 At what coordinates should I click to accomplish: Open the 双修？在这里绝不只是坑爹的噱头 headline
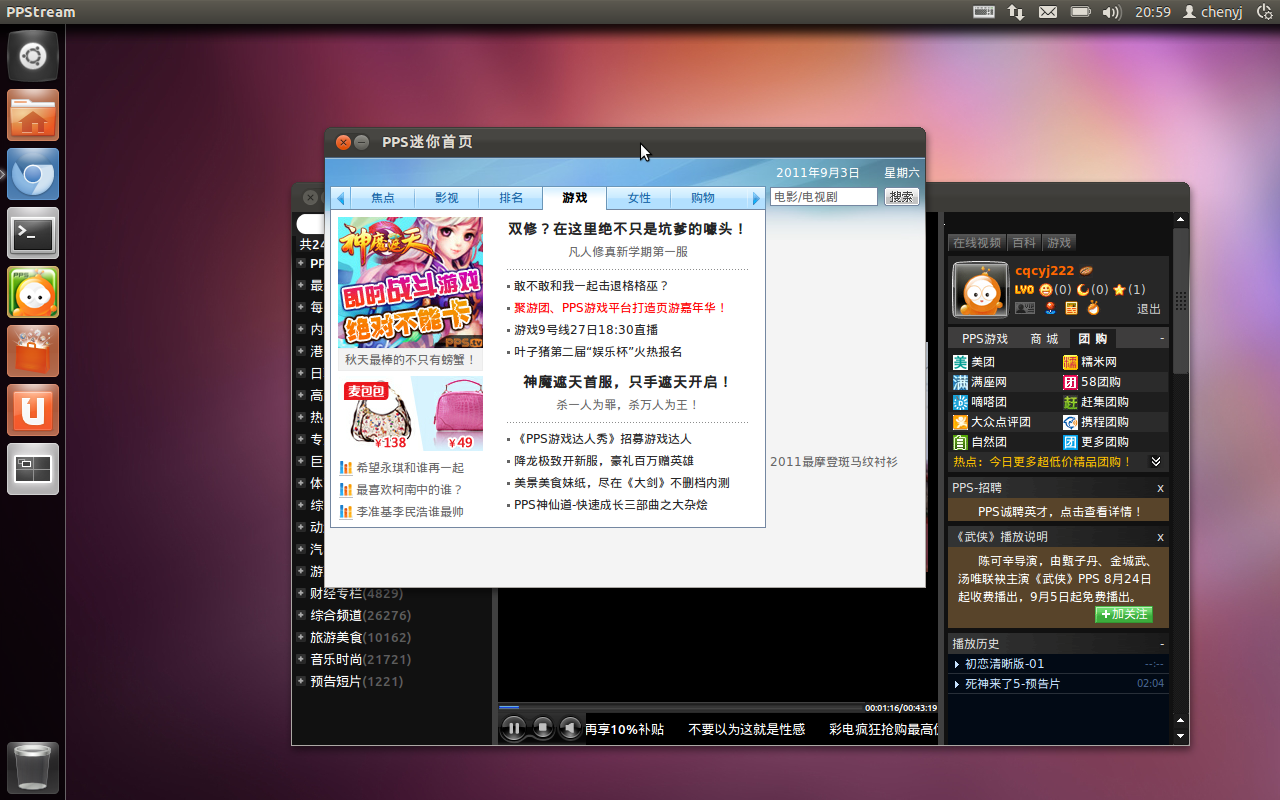628,229
